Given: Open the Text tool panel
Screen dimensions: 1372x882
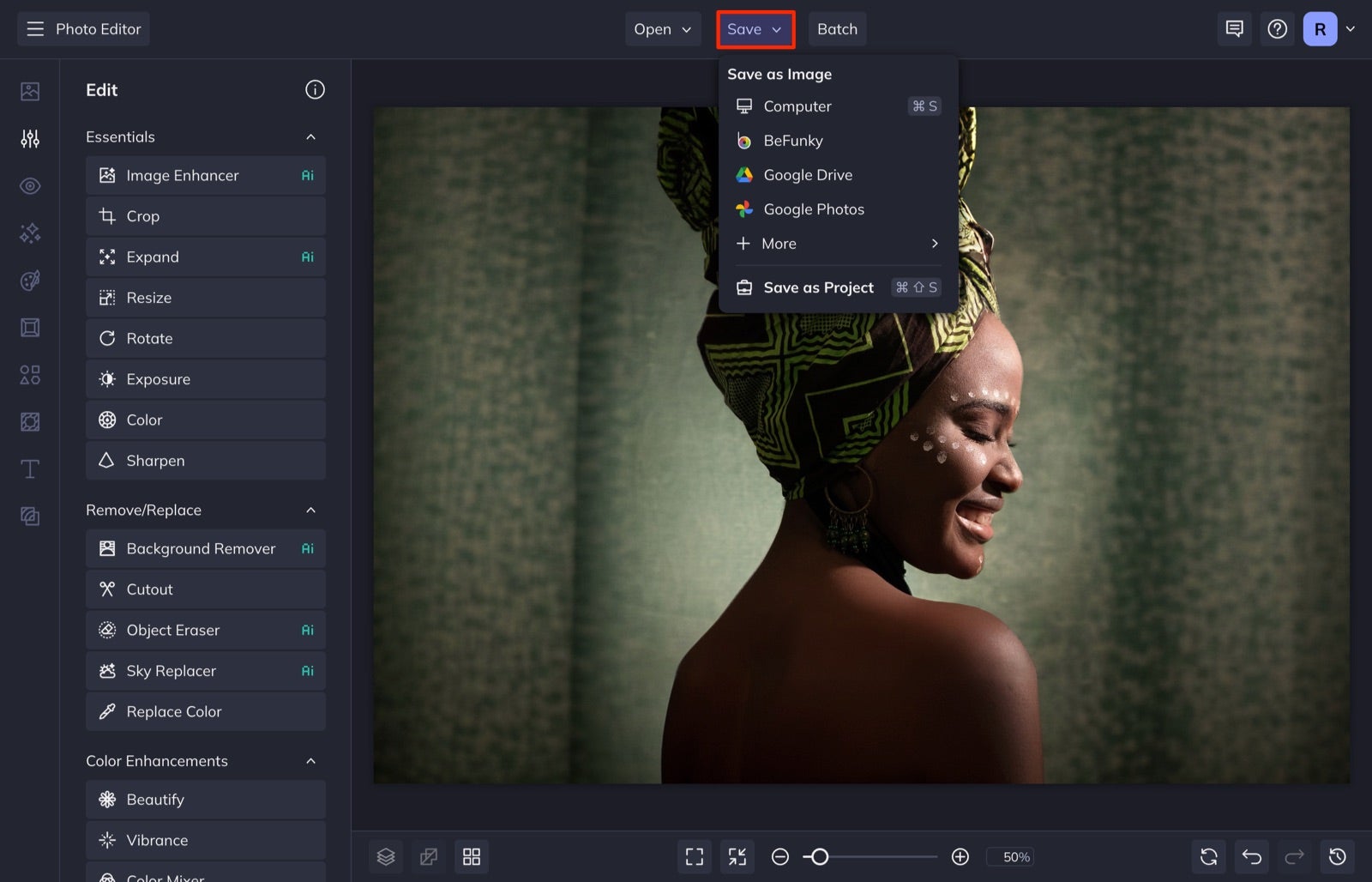Looking at the screenshot, I should click(x=29, y=468).
